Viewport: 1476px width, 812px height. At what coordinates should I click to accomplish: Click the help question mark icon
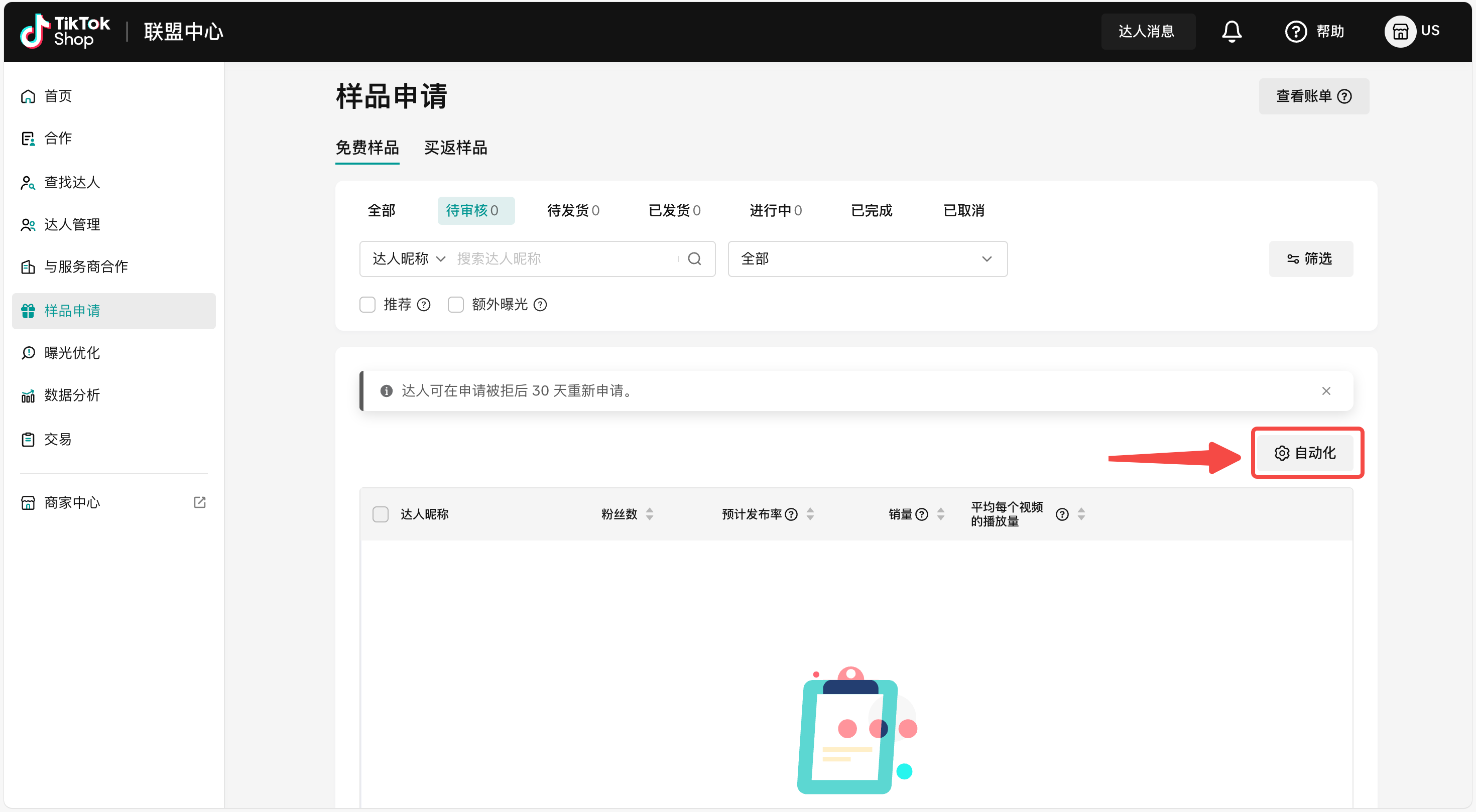(1295, 32)
